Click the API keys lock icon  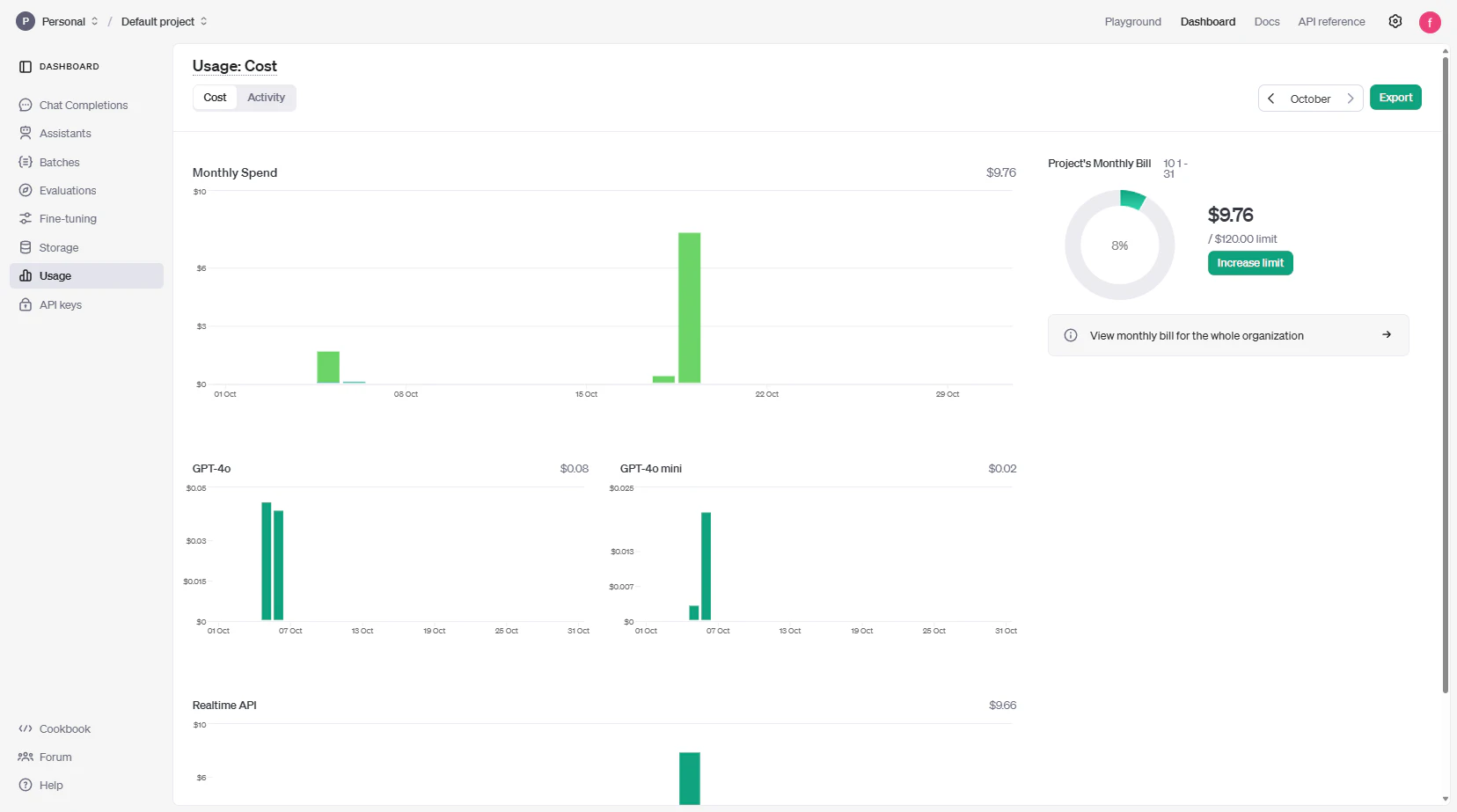tap(26, 305)
